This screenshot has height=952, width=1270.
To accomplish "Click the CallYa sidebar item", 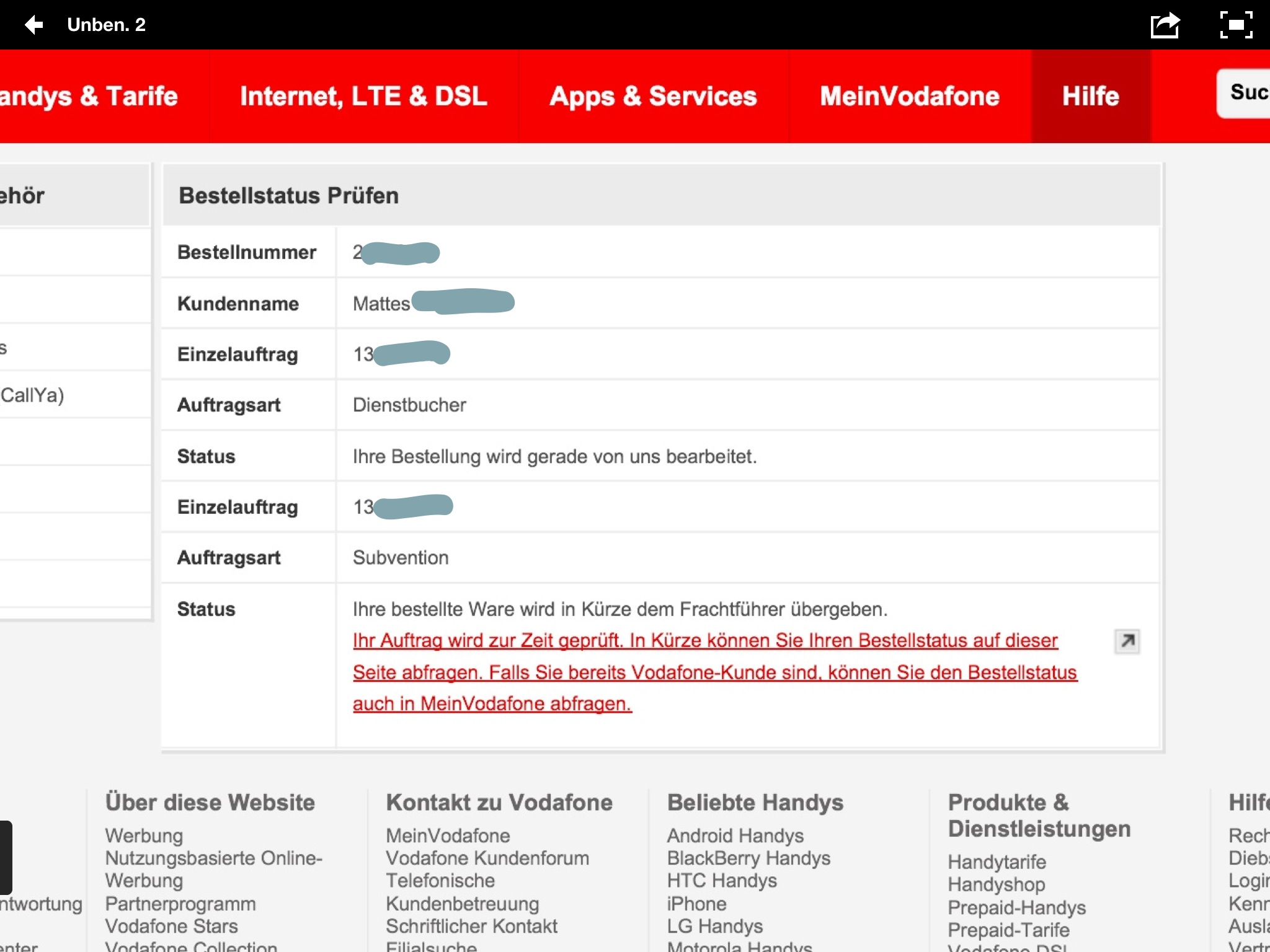I will tap(32, 395).
